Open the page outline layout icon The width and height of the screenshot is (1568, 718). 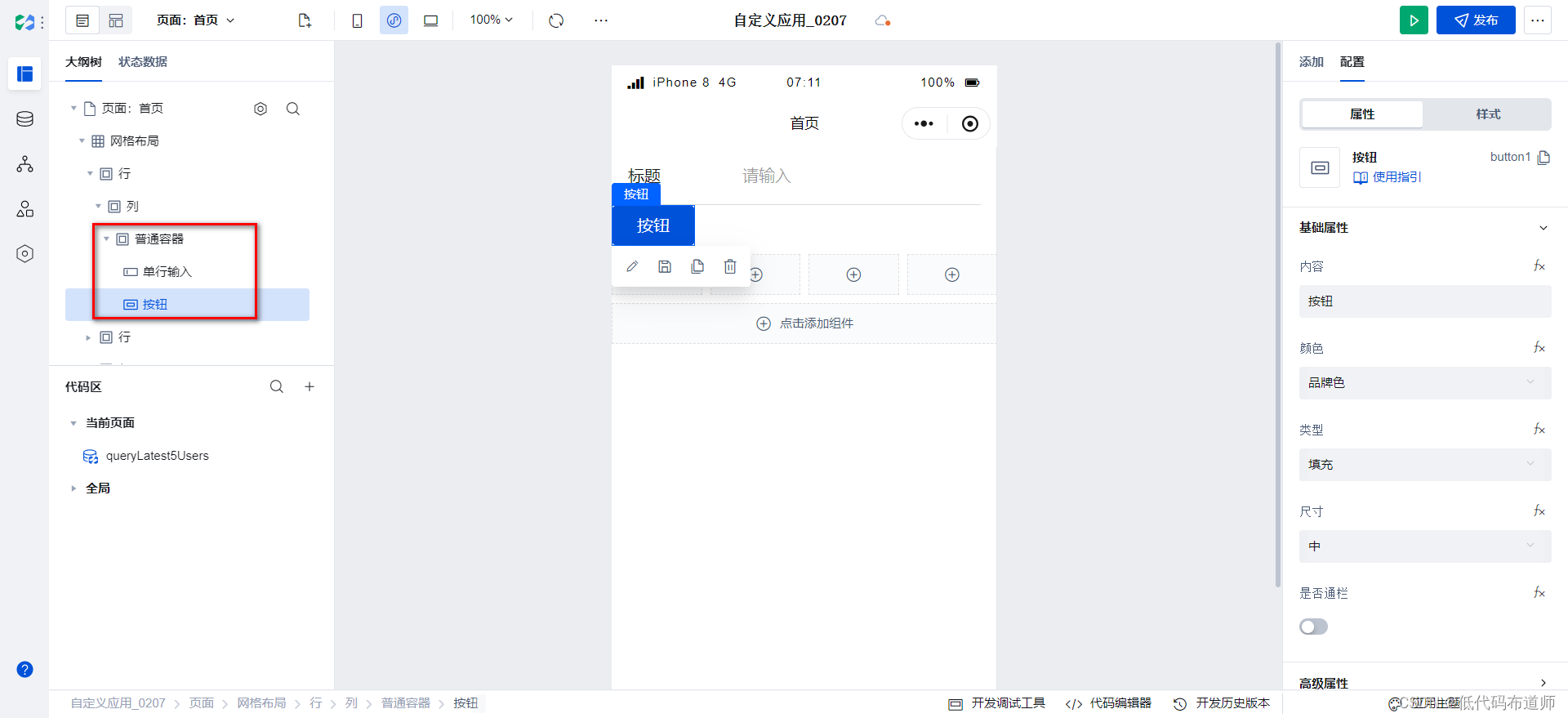(x=82, y=20)
